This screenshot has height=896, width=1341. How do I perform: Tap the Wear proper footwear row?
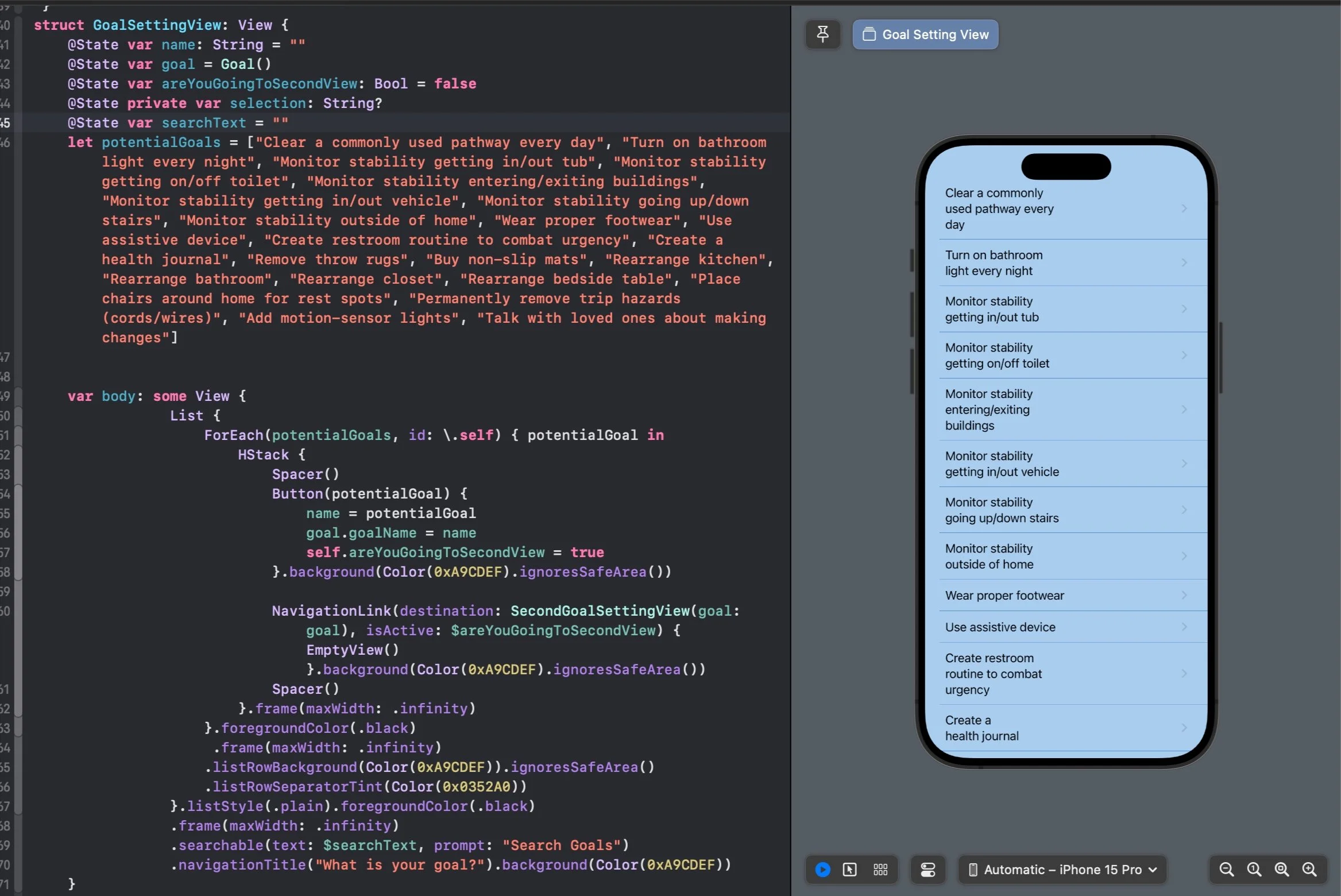pyautogui.click(x=1004, y=596)
